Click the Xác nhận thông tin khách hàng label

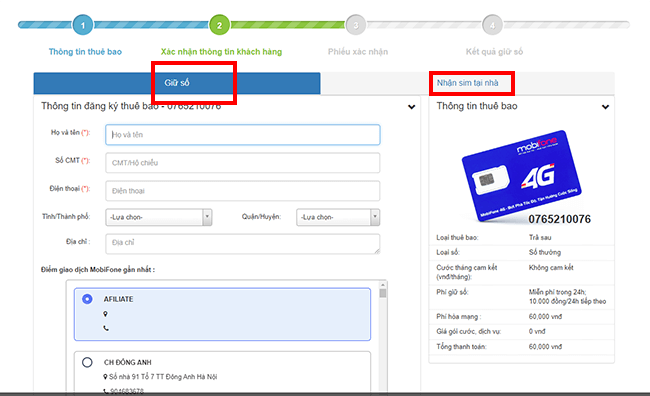221,52
